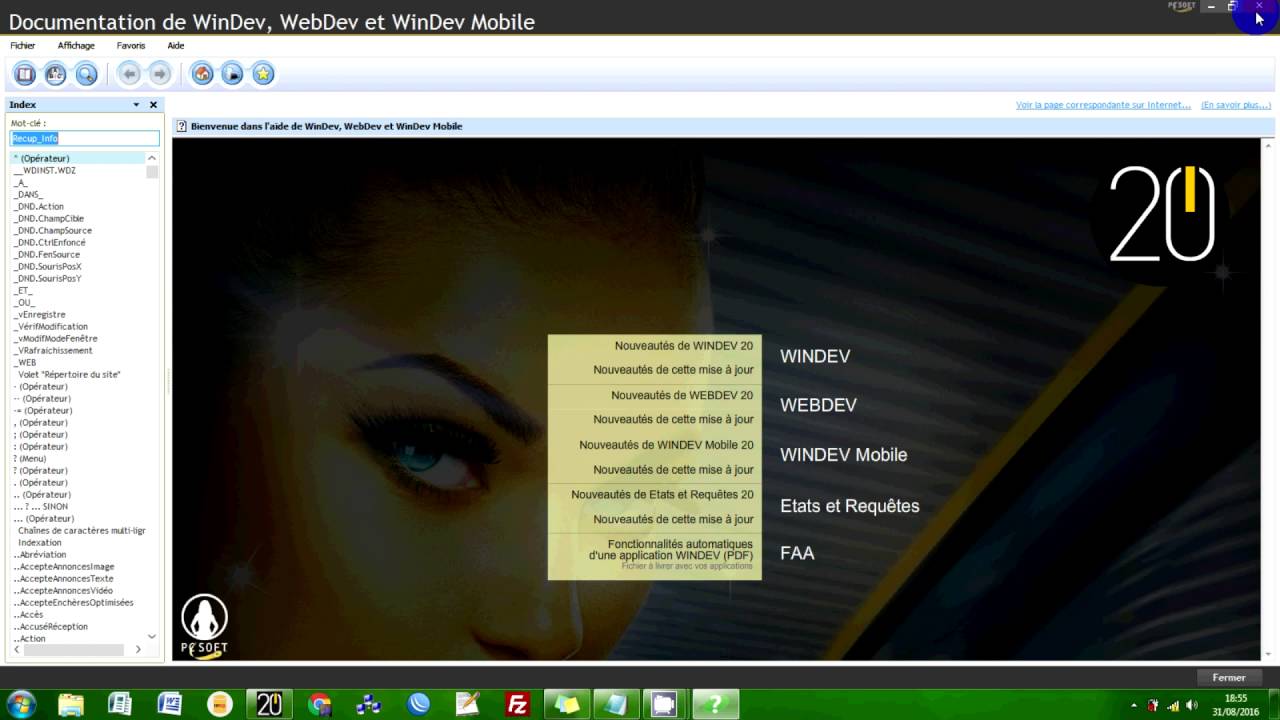Open 'Nouveautés de WINDEV 20' link
1280x720 pixels.
684,346
